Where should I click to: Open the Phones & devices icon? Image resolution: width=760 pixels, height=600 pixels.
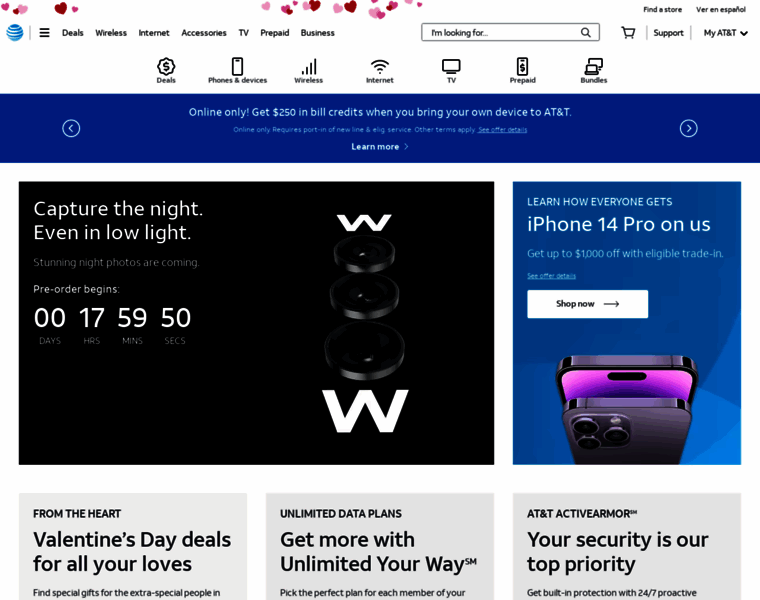click(237, 66)
